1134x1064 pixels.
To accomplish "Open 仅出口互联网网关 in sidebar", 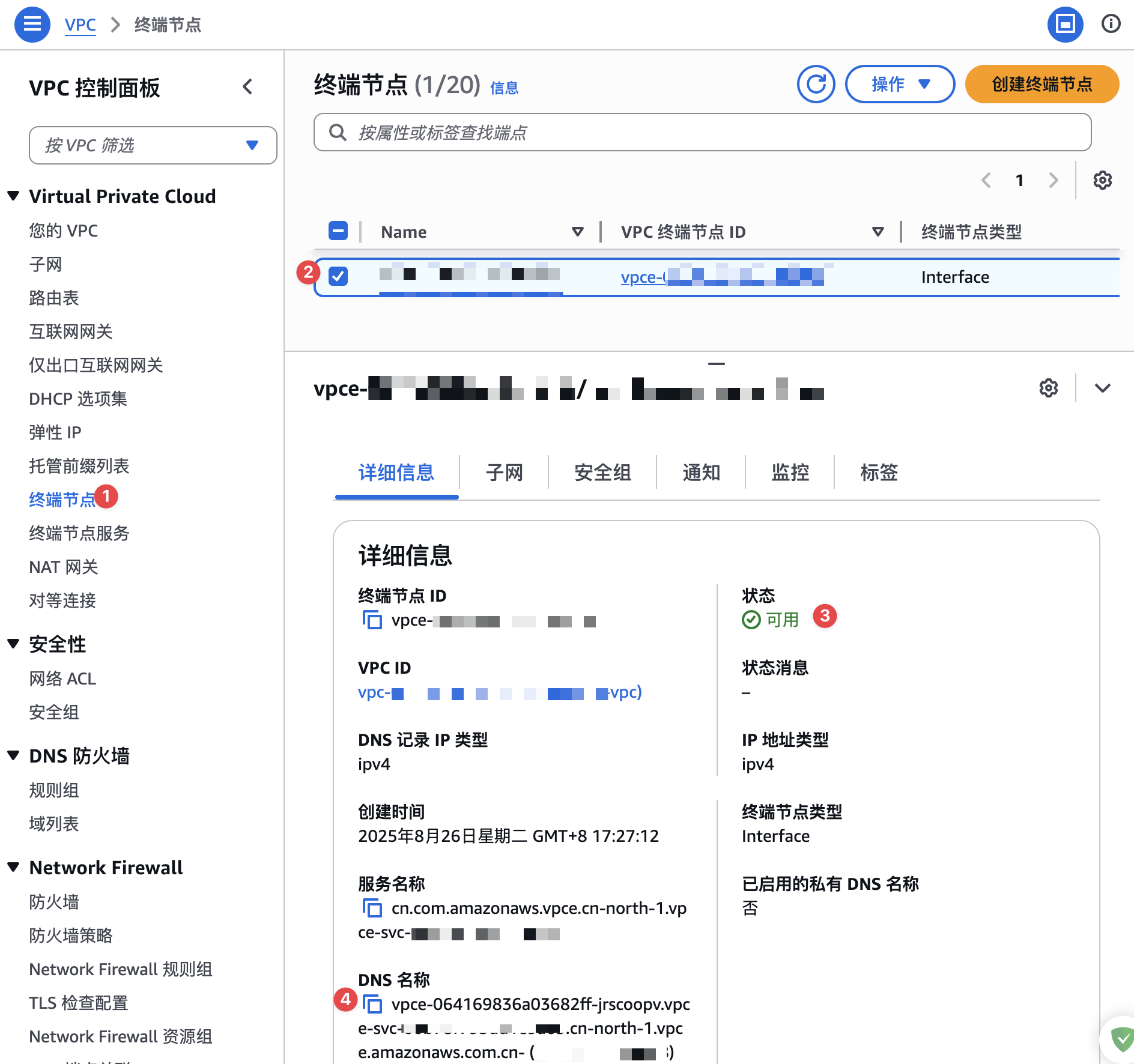I will (96, 365).
